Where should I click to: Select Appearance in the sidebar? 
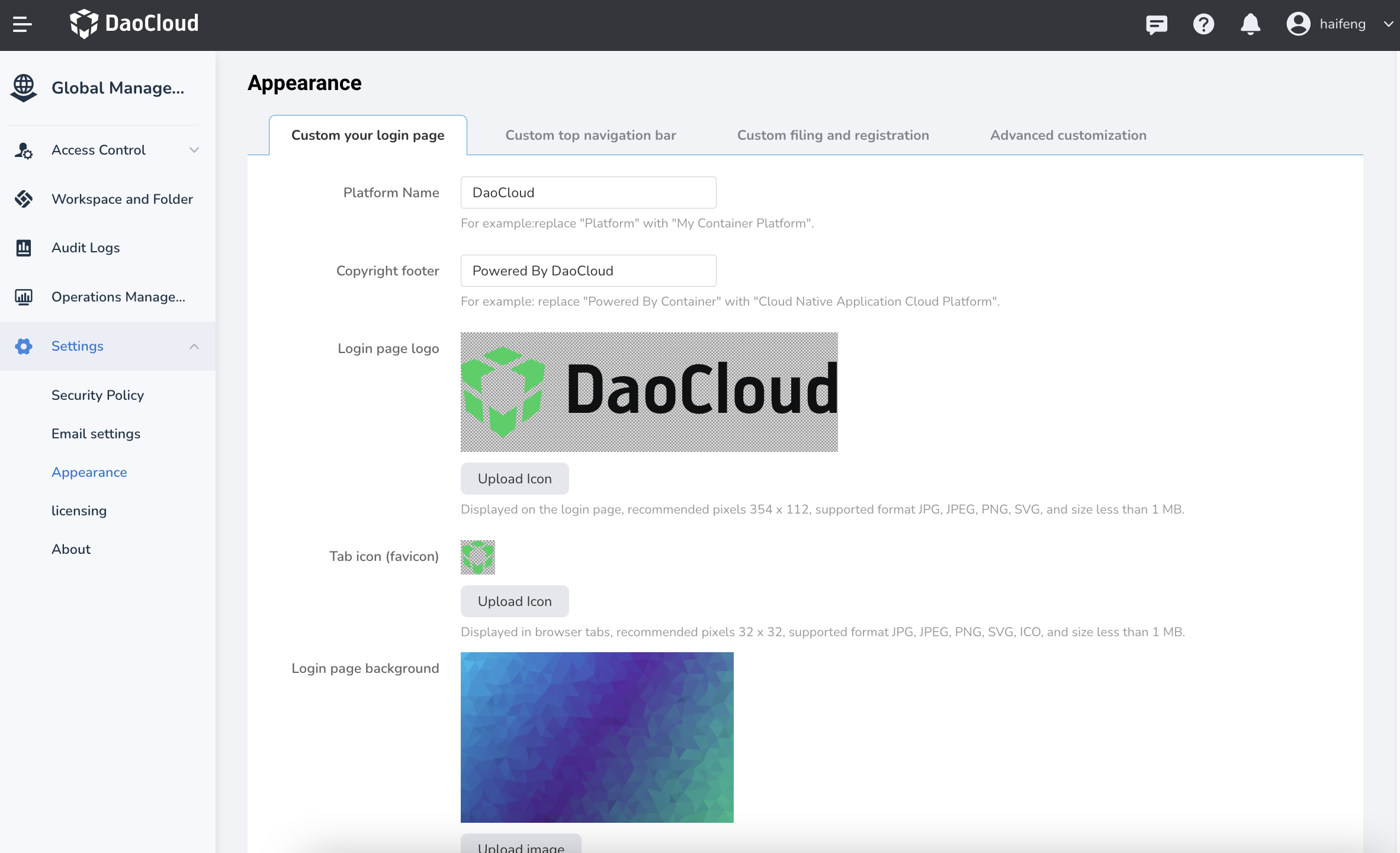(89, 472)
